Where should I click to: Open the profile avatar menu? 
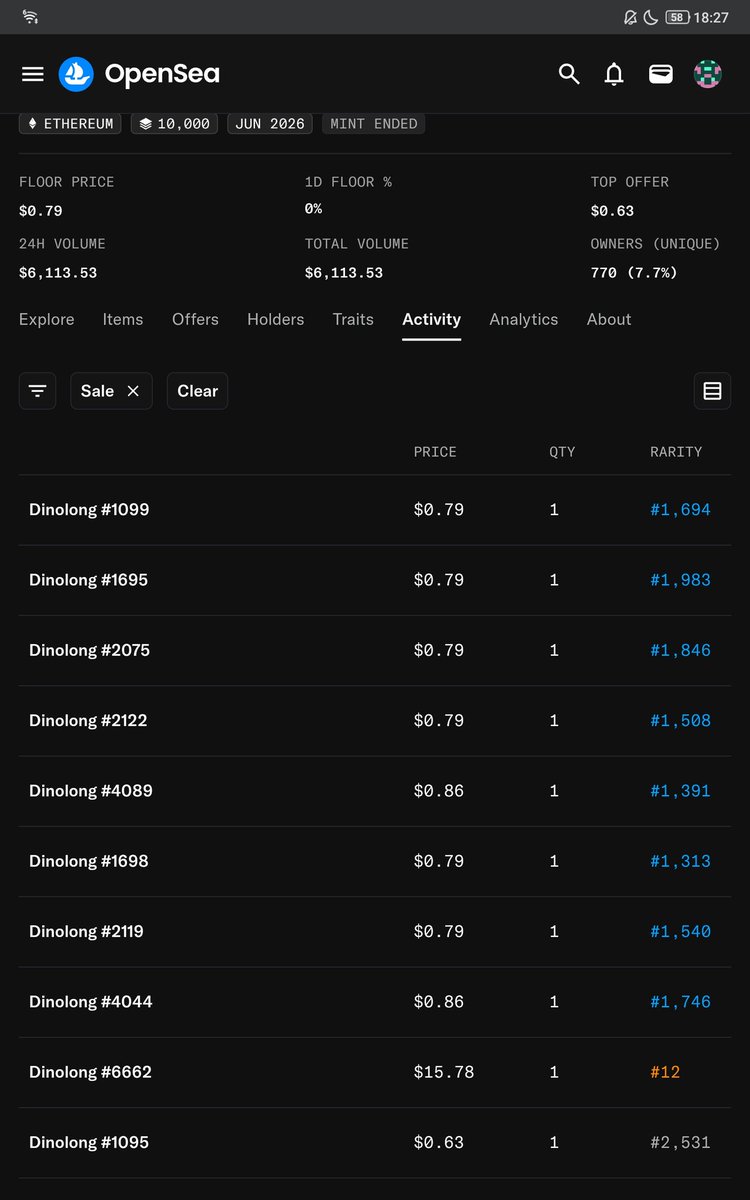(708, 74)
